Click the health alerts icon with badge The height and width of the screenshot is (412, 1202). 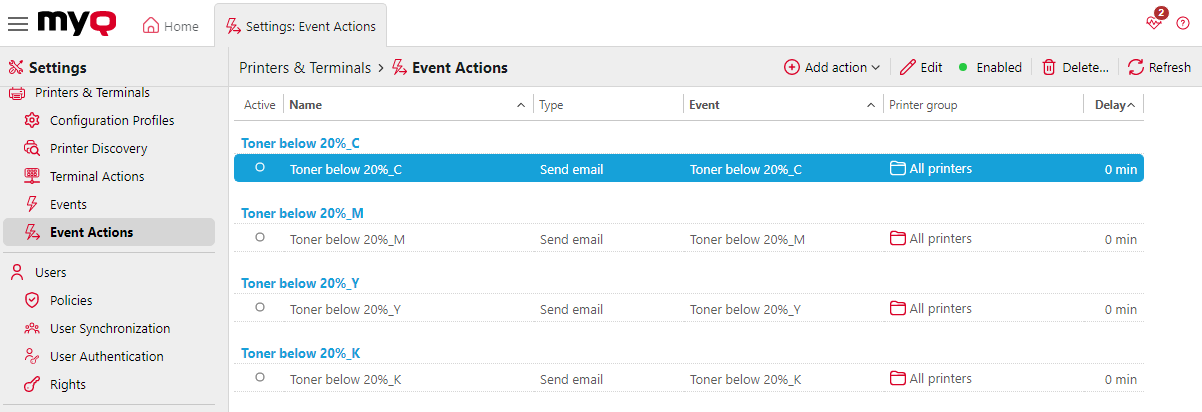[1155, 24]
